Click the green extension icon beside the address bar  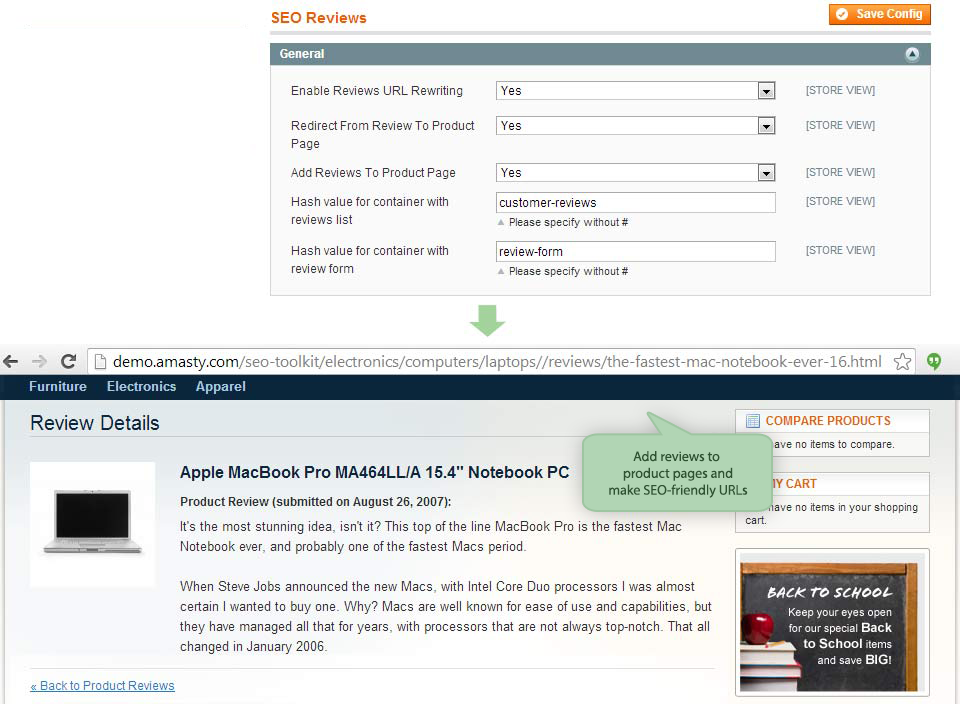point(934,361)
